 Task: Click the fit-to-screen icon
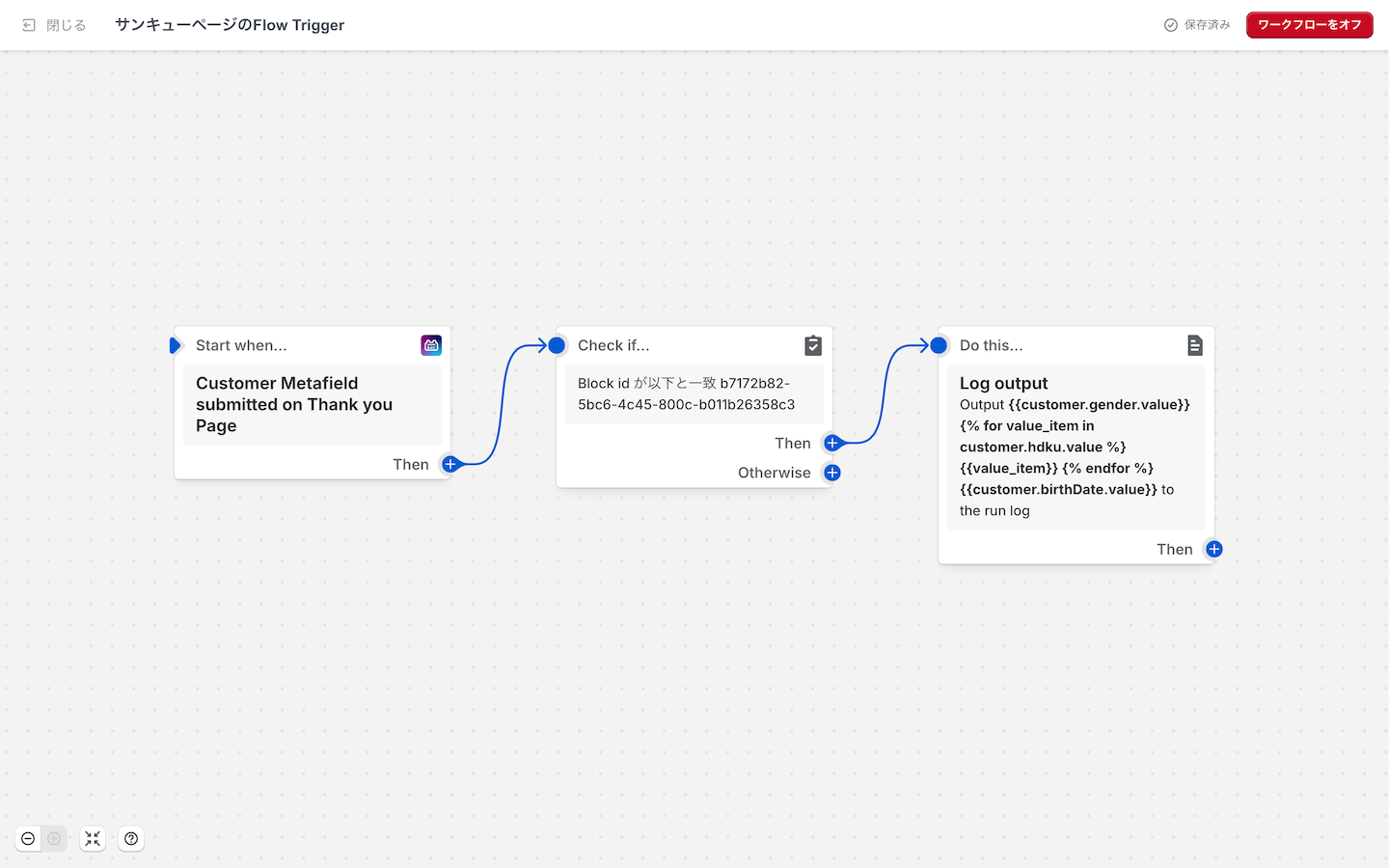(93, 839)
